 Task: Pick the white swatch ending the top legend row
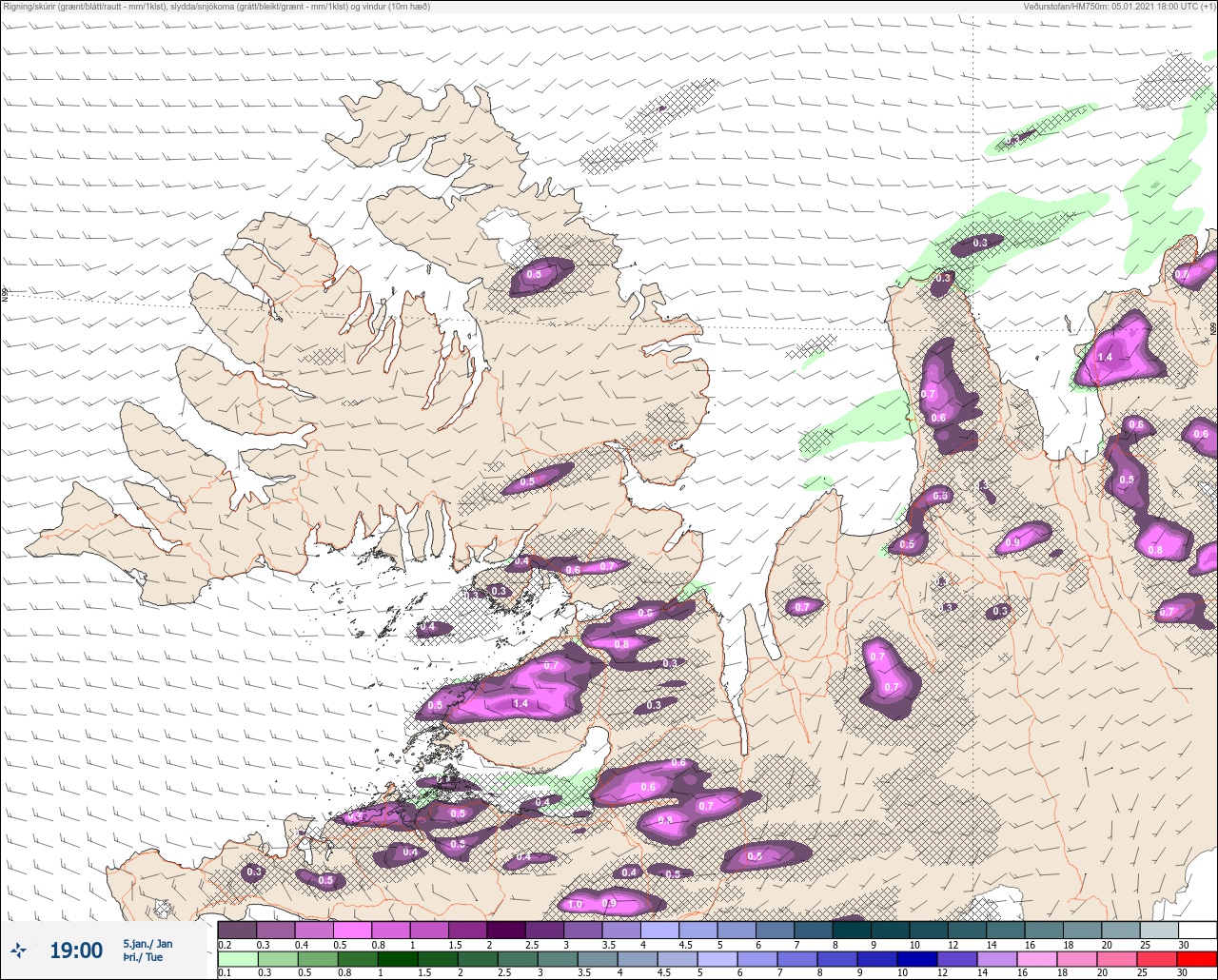tap(1197, 930)
